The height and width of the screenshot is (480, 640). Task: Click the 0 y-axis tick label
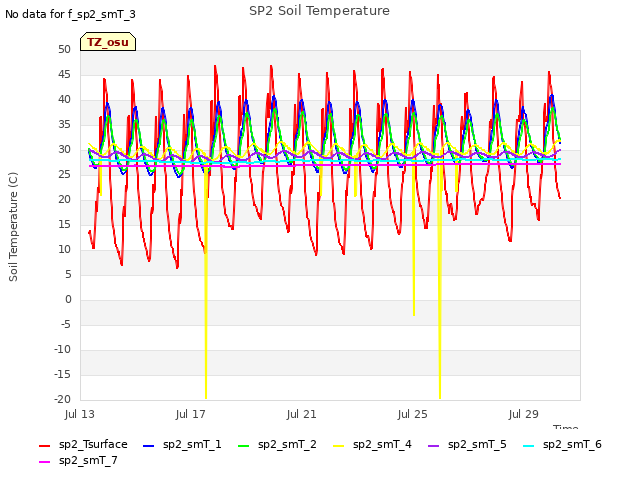[x=68, y=300]
